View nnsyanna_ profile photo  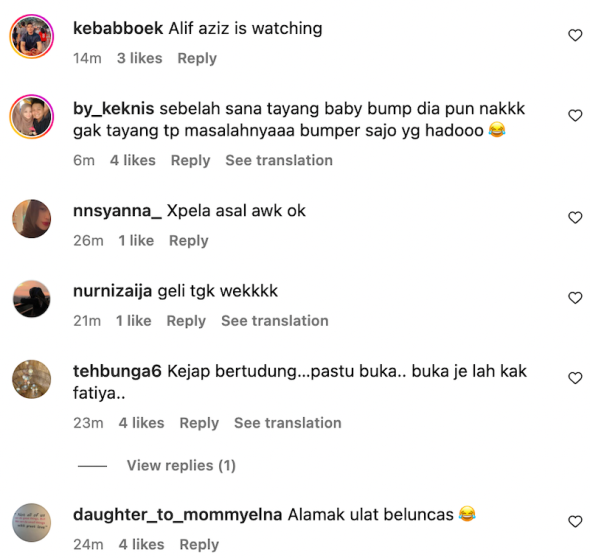[x=32, y=219]
